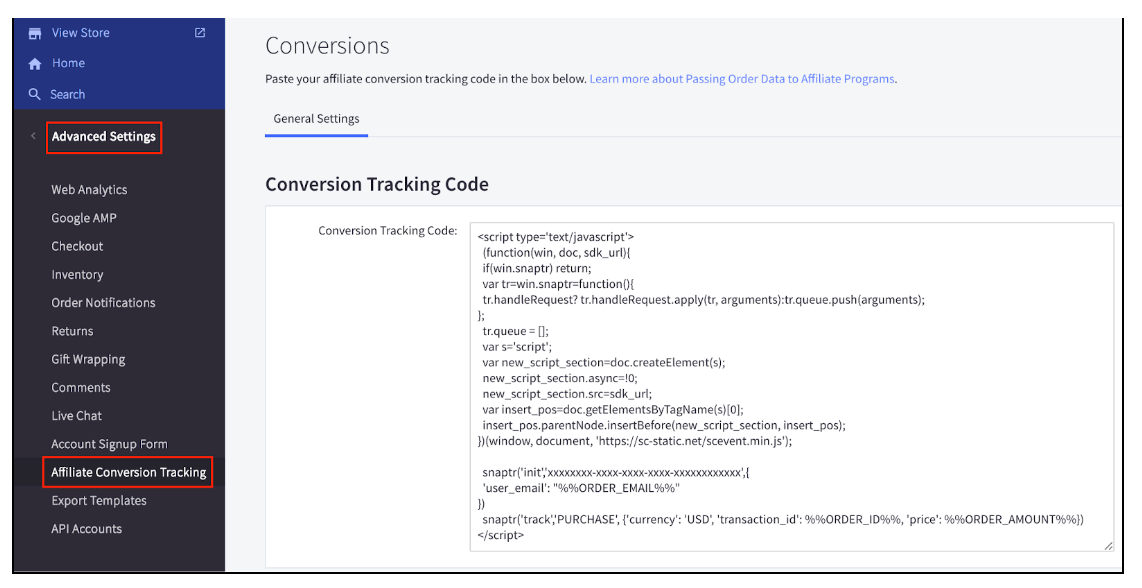The image size is (1142, 588).
Task: Click the Conversions page title
Action: 327,46
